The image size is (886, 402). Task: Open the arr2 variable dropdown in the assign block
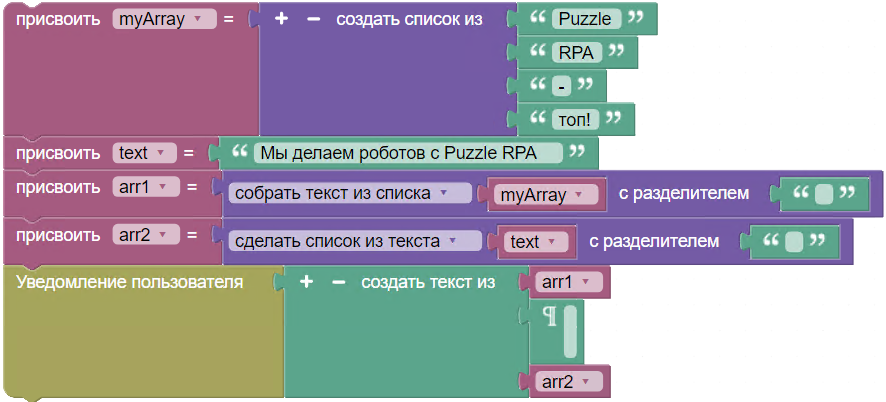(x=146, y=235)
